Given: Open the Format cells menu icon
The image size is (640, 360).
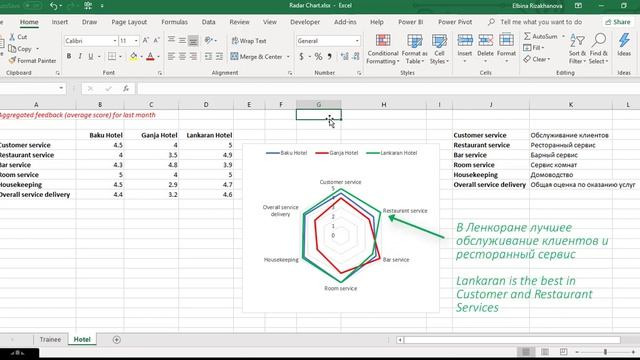Looking at the screenshot, I should tap(506, 40).
